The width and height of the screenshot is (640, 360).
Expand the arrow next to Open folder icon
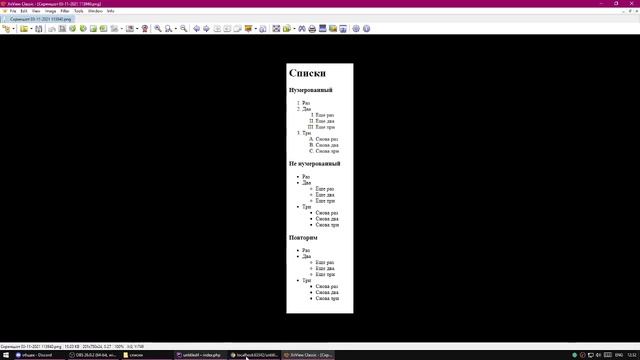[x=31, y=29]
